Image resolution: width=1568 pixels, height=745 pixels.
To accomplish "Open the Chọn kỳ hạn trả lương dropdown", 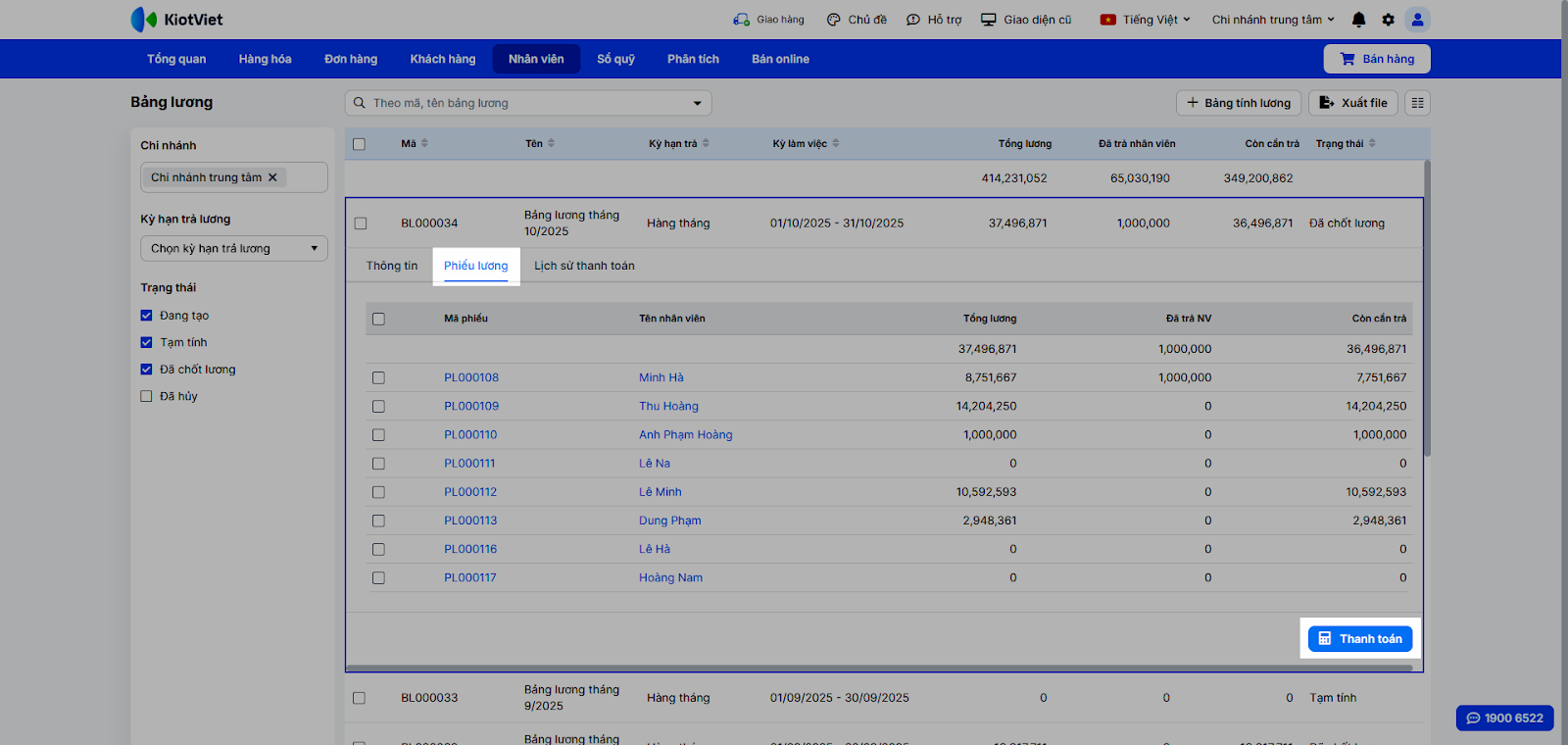I will point(233,249).
